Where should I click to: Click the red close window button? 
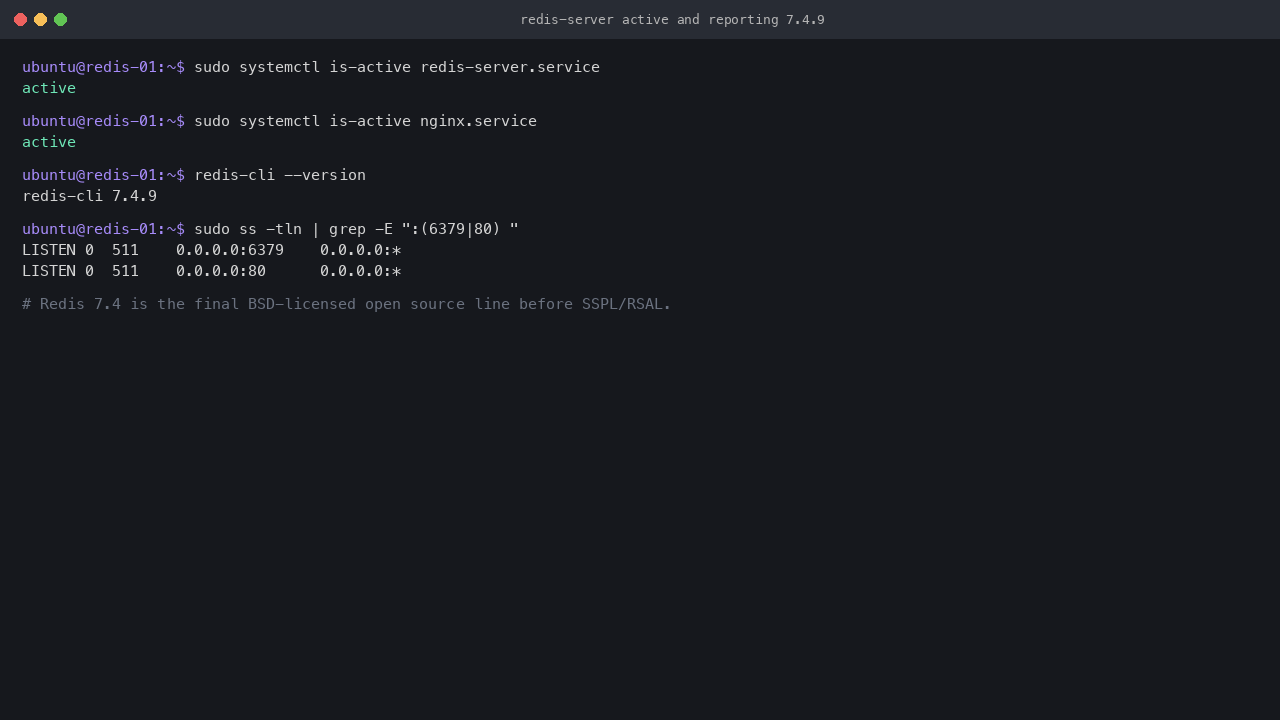(x=20, y=19)
